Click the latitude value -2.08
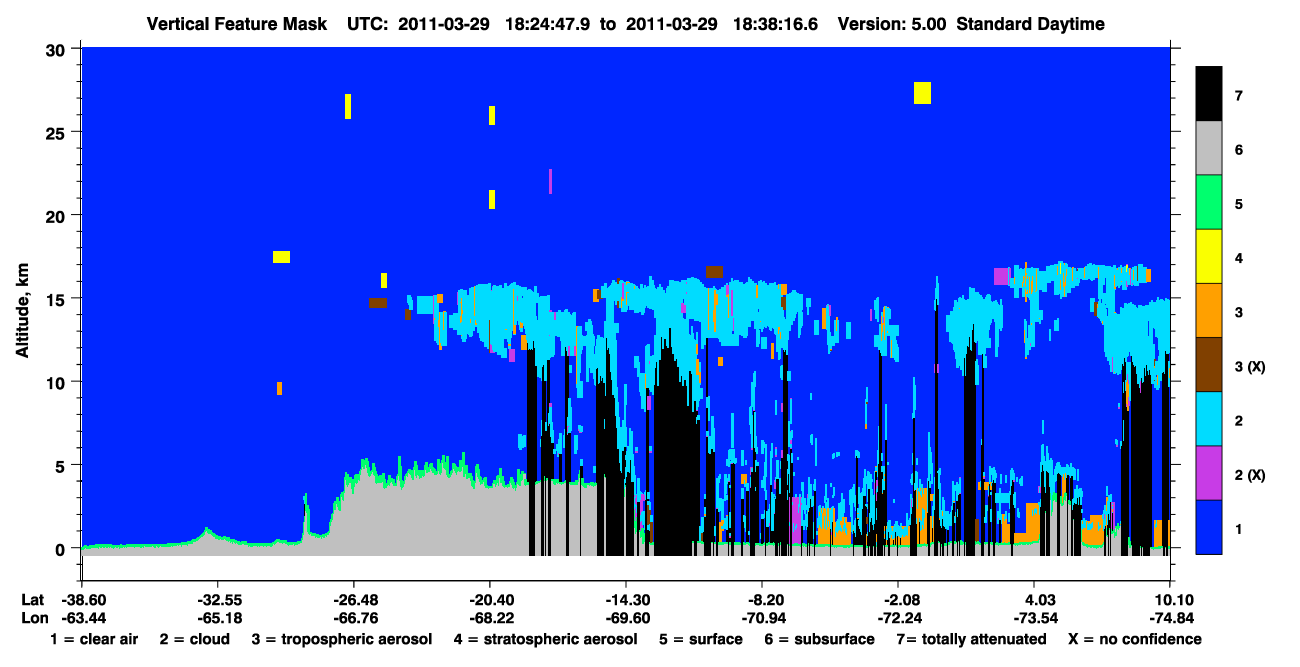The height and width of the screenshot is (667, 1300). [898, 600]
